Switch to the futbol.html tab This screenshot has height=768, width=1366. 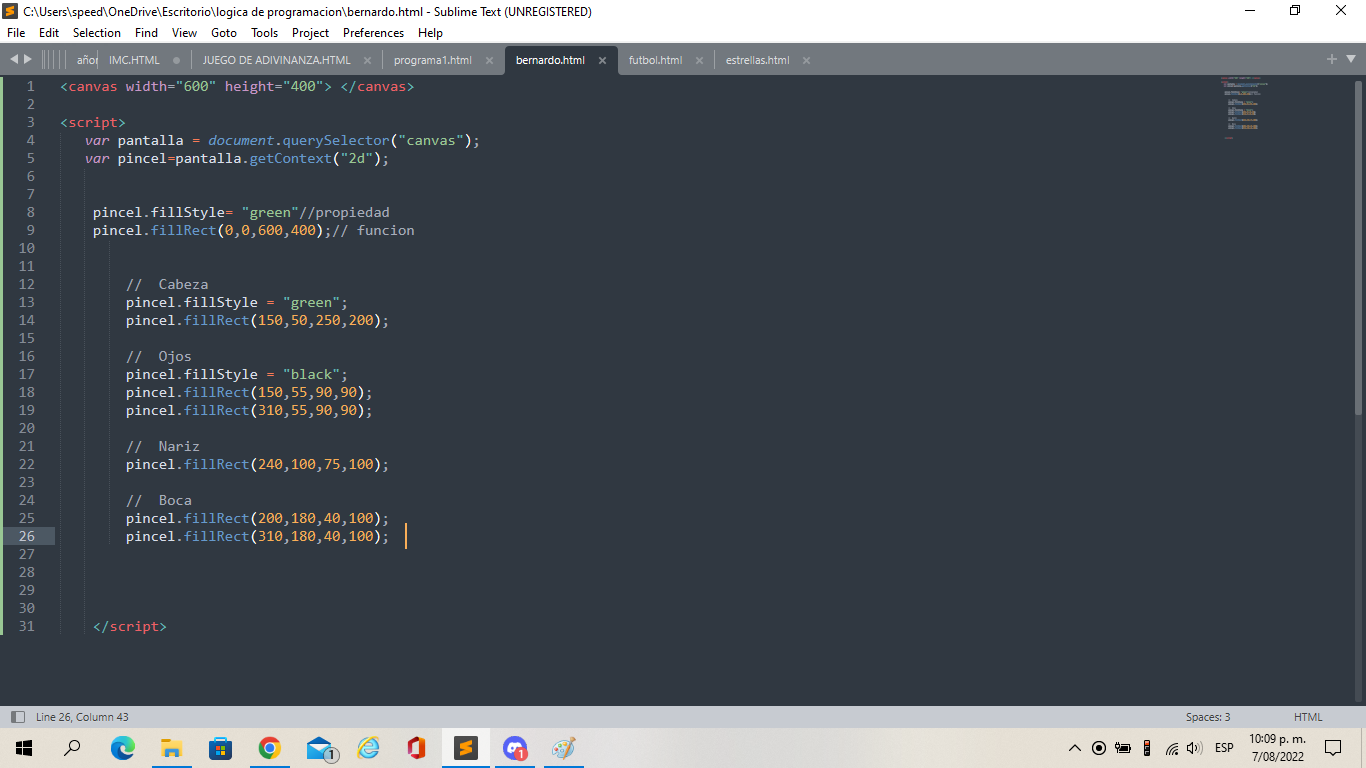[655, 60]
